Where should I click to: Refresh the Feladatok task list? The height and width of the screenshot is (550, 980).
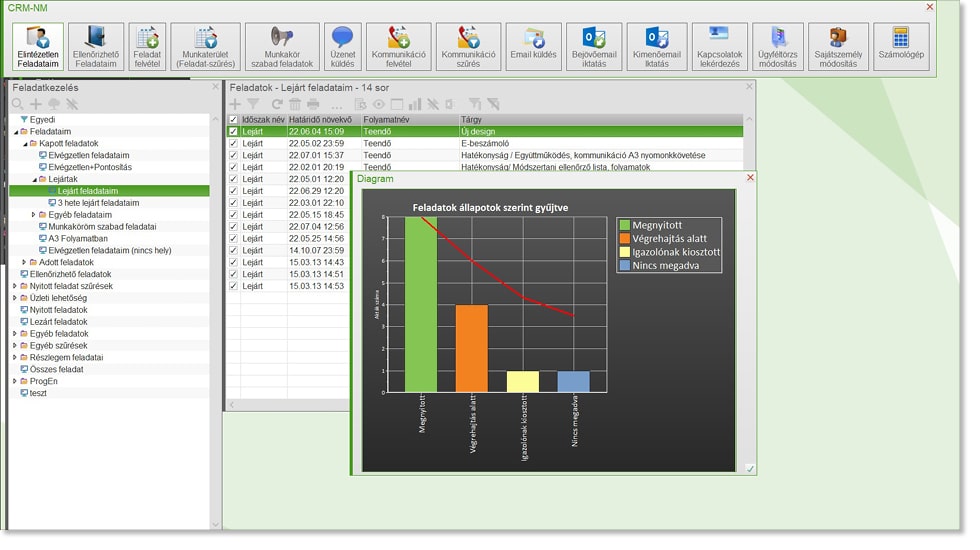277,104
